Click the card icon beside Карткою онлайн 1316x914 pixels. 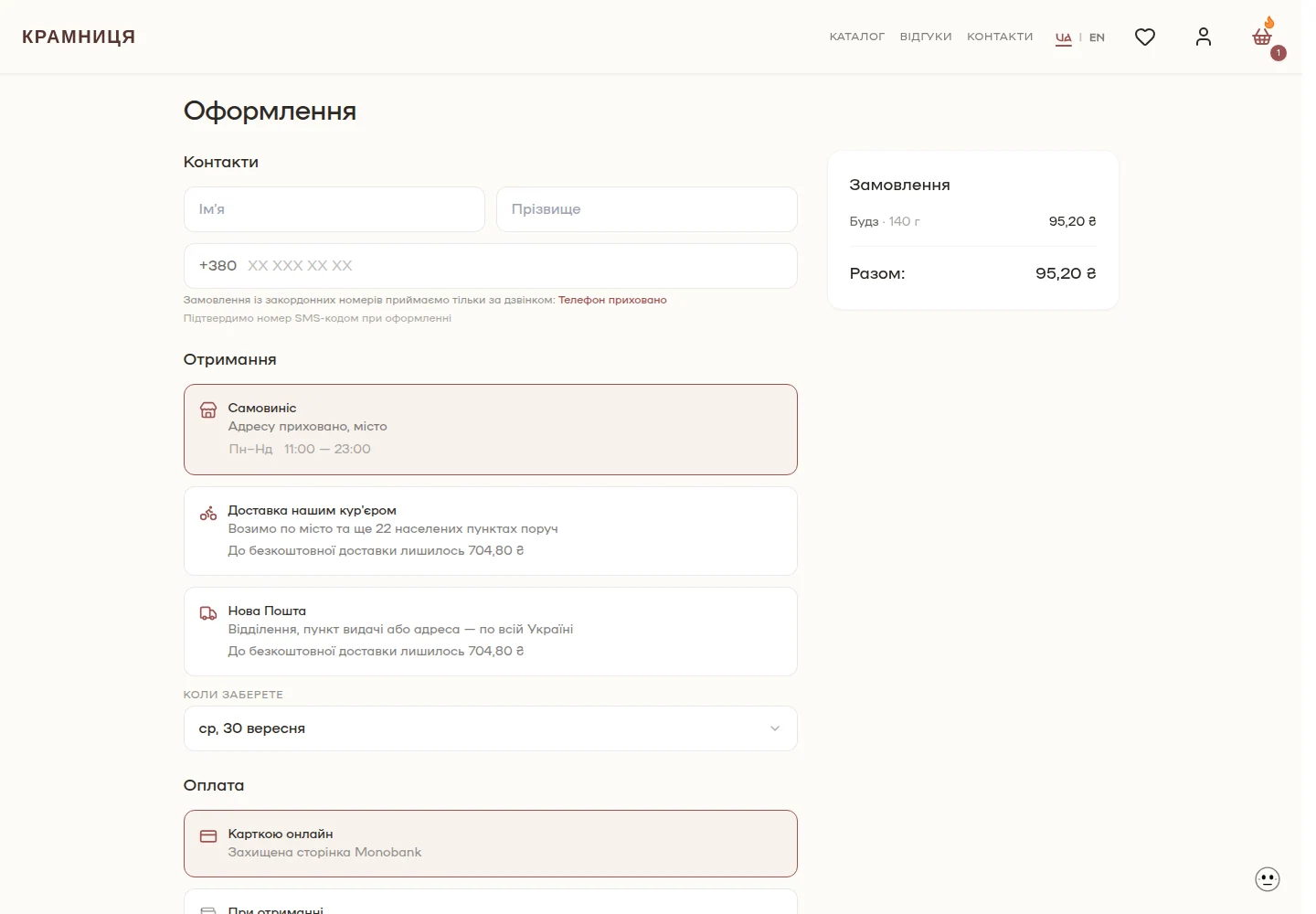click(x=208, y=836)
